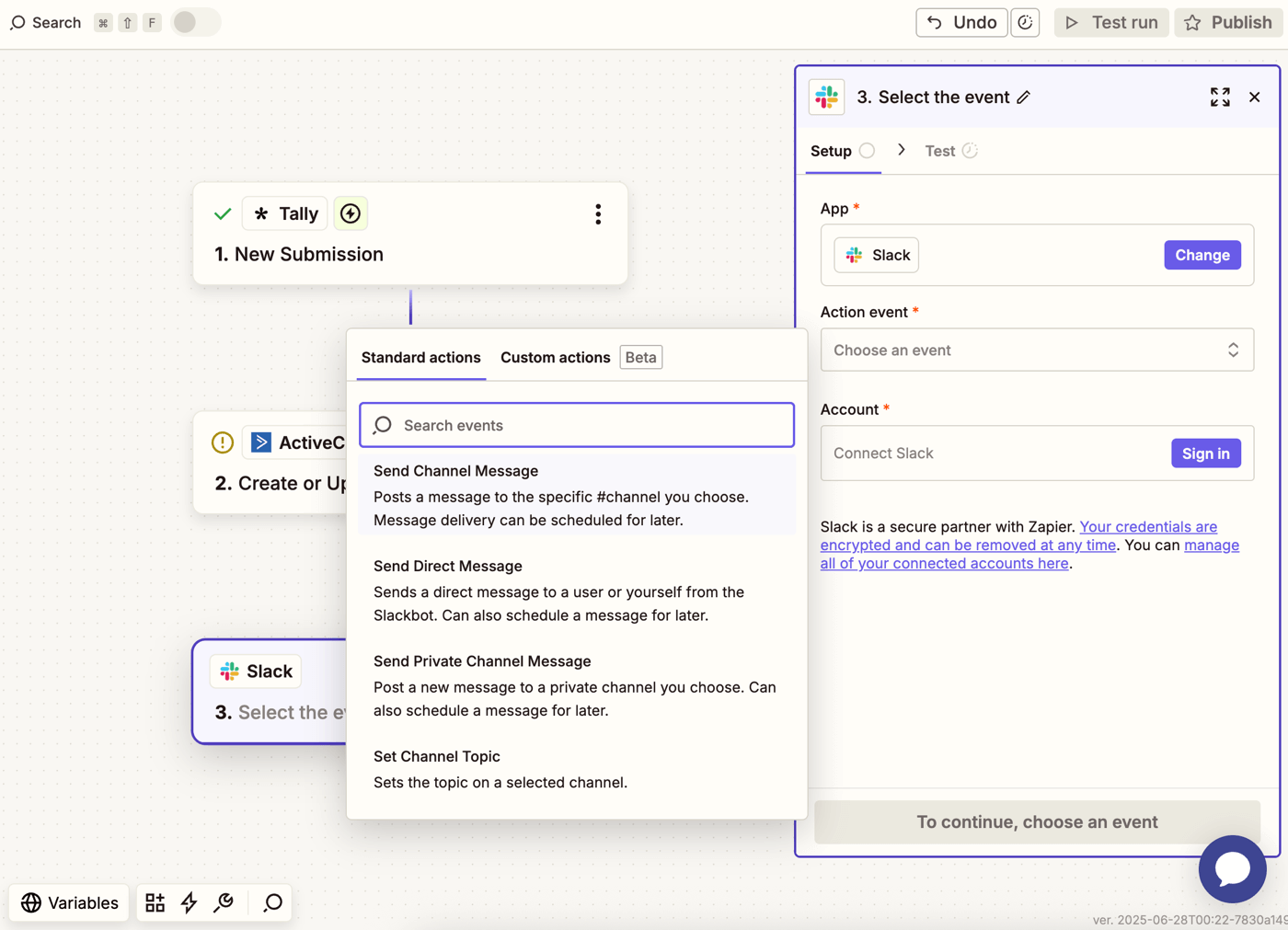The image size is (1288, 930).
Task: Sign in to connect Slack account
Action: pyautogui.click(x=1206, y=454)
